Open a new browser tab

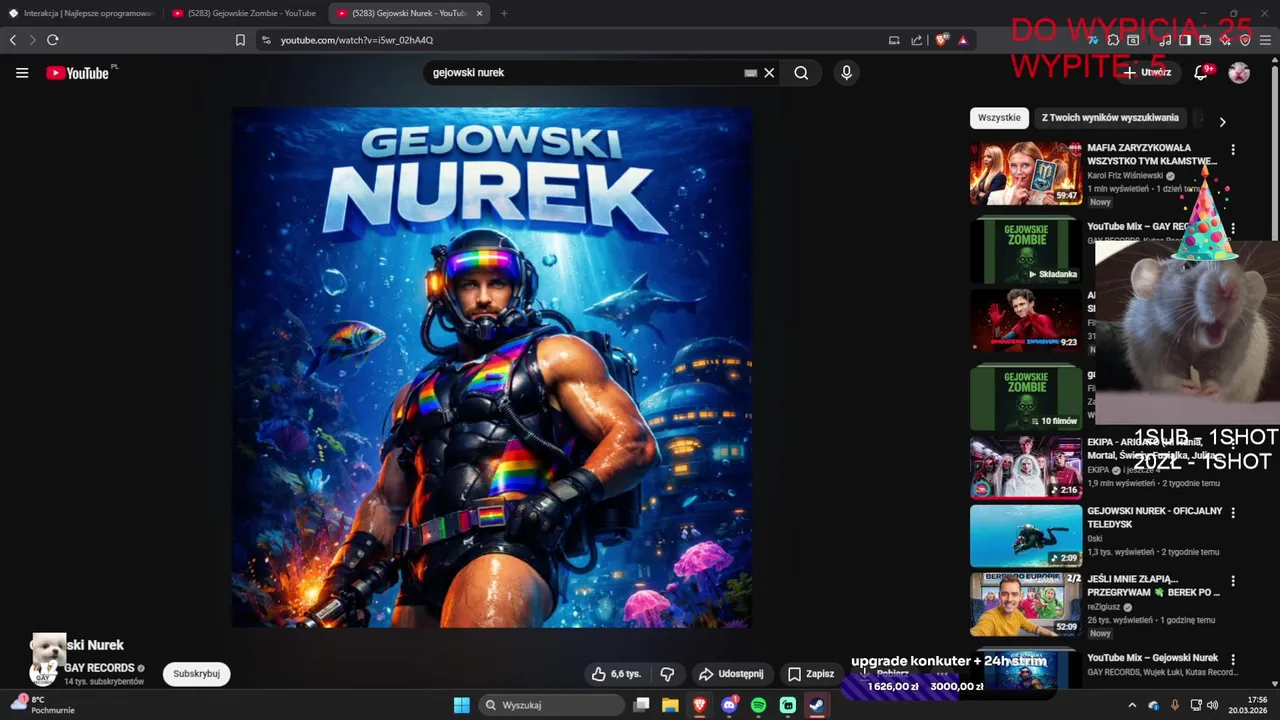point(503,13)
